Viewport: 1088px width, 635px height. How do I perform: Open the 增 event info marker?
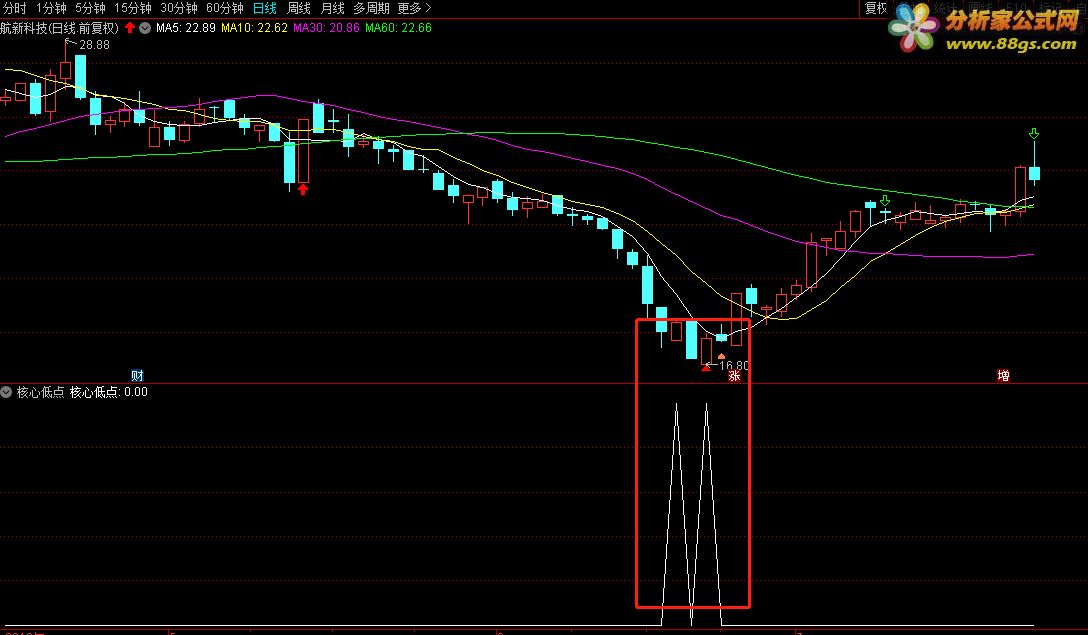1003,375
